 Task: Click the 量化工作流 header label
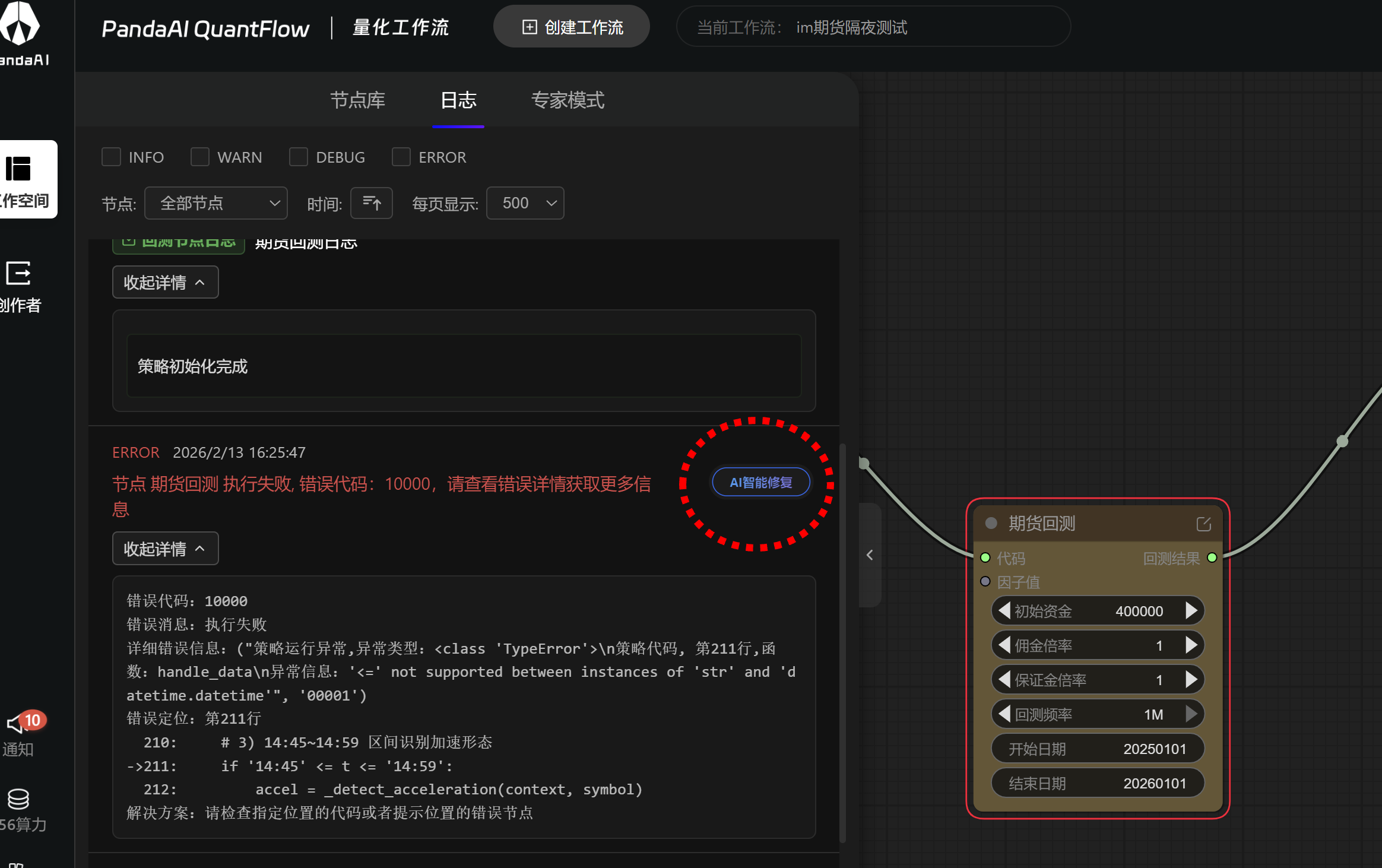401,27
